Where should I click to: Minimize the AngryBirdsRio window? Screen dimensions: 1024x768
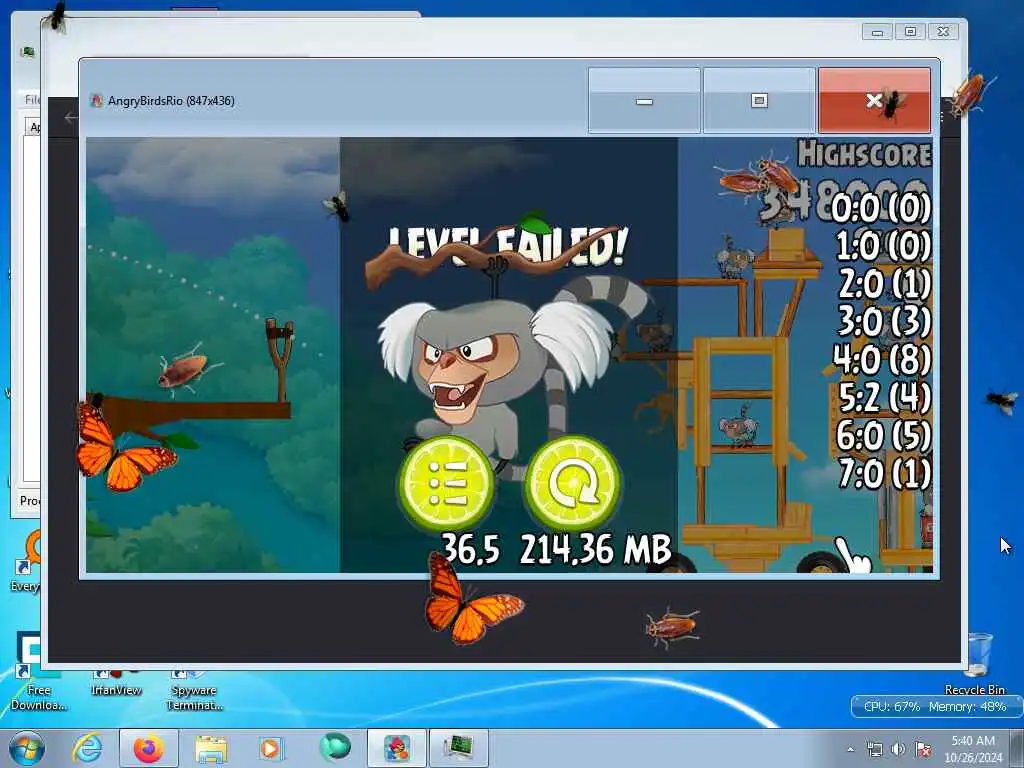point(644,101)
